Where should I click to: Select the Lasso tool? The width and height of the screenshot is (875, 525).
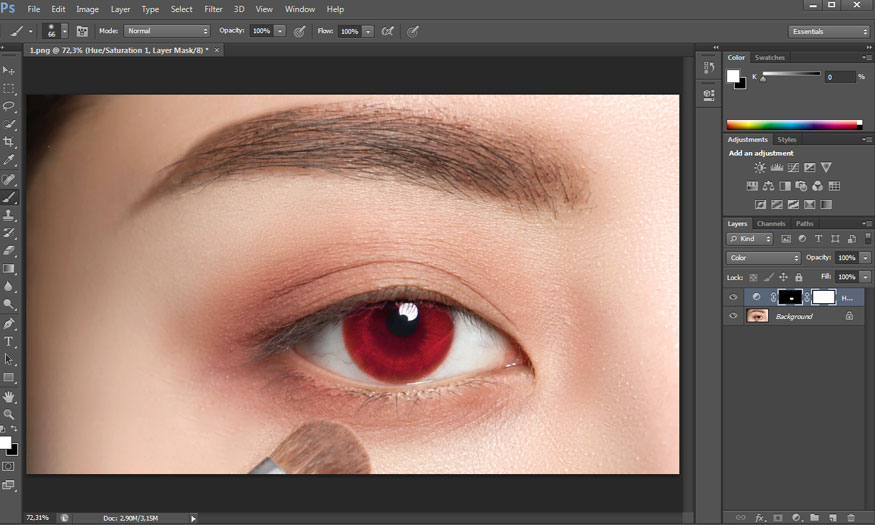[x=8, y=106]
